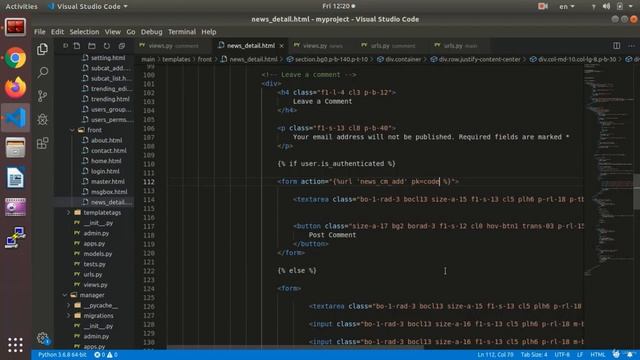The image size is (640, 360).
Task: Click Visual Studio Code dock icon
Action: point(16,118)
